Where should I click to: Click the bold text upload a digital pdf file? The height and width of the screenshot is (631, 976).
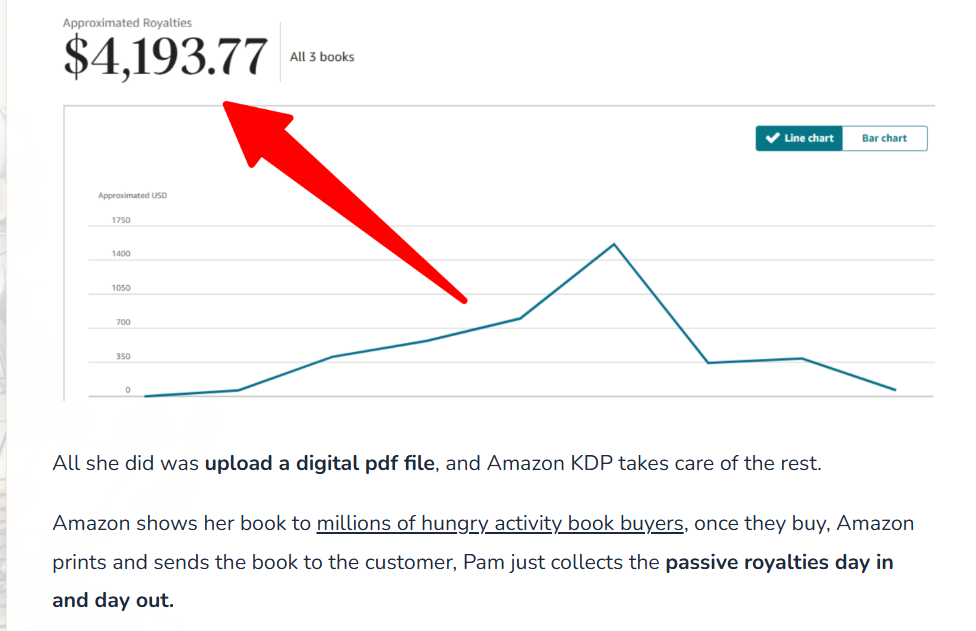(320, 463)
